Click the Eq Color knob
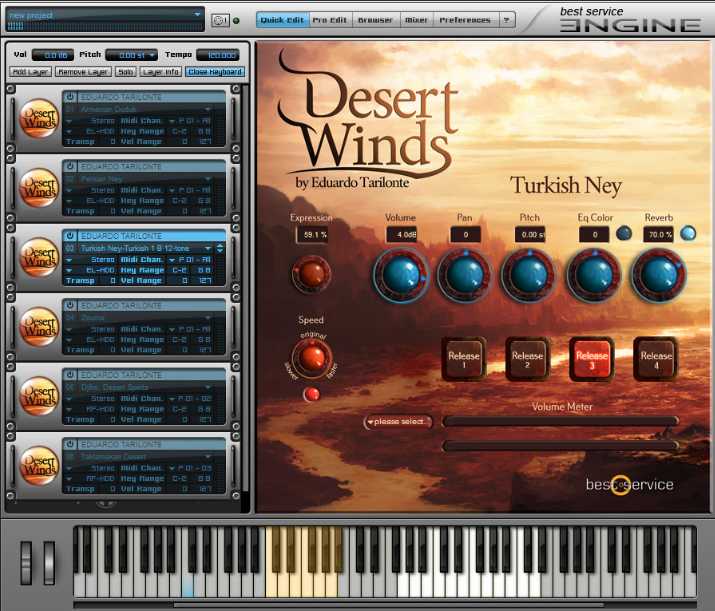715x611 pixels. (594, 275)
